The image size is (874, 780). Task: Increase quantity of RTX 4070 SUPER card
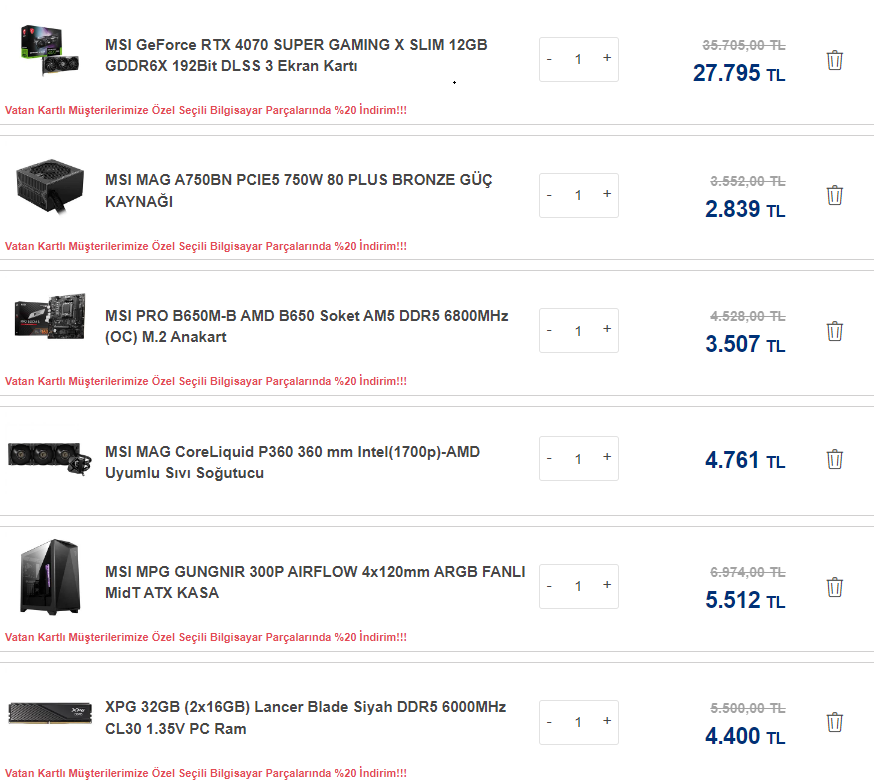pos(607,59)
